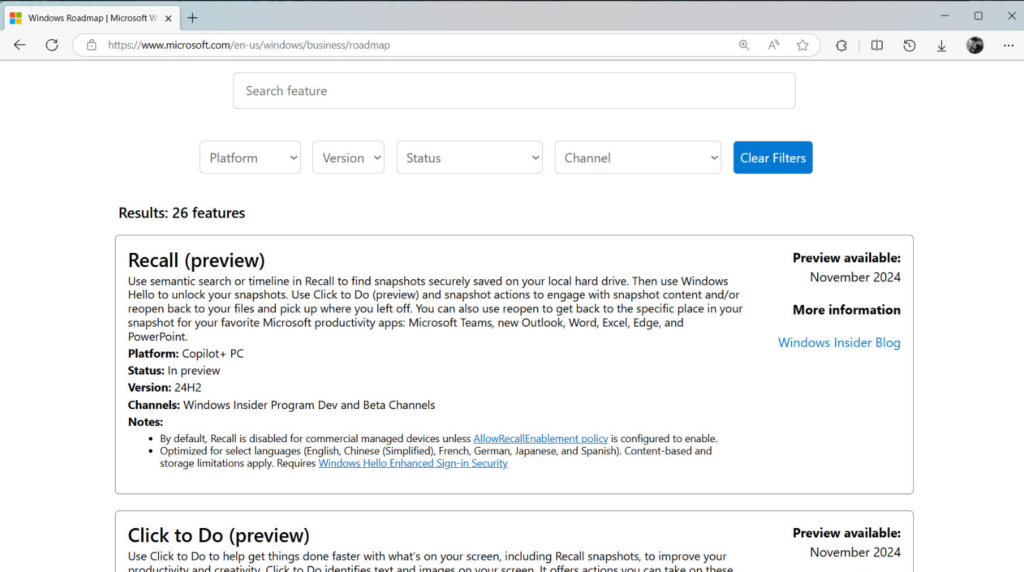Open Windows Hello Enhanced Sign-in Security link
This screenshot has height=572, width=1024.
[x=413, y=463]
